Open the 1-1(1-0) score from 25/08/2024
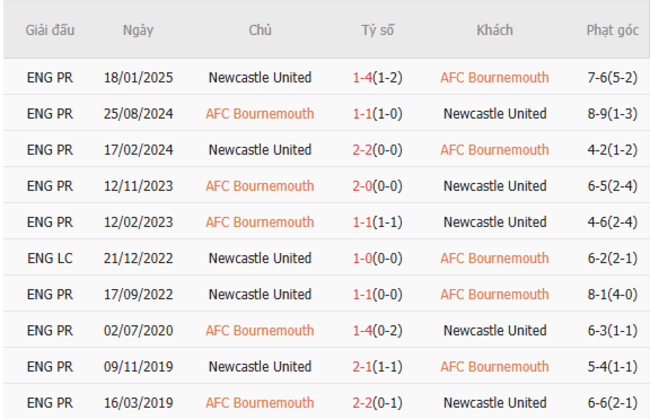The image size is (650, 419). (377, 113)
